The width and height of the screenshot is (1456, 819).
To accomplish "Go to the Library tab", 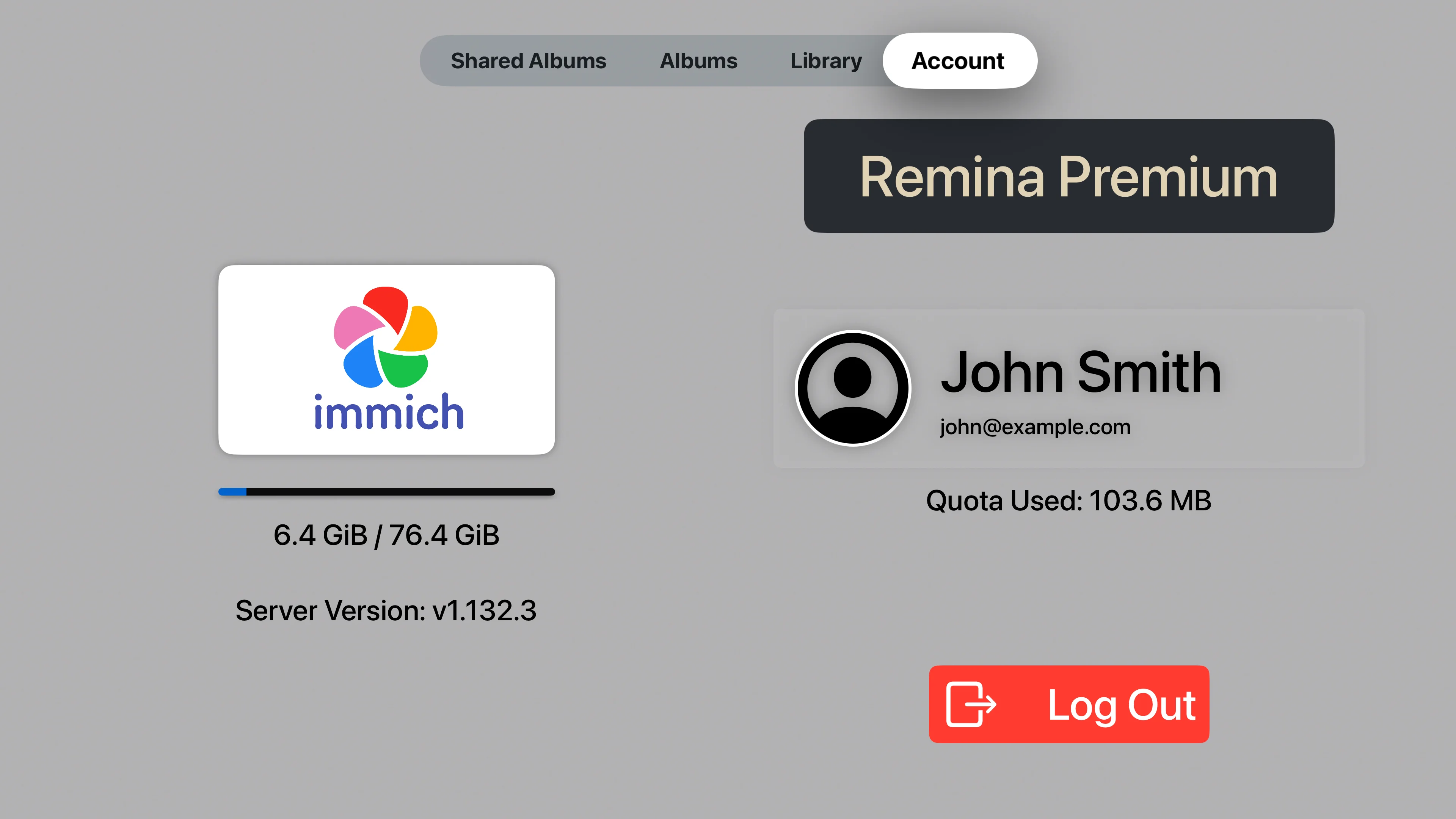I will click(x=826, y=61).
